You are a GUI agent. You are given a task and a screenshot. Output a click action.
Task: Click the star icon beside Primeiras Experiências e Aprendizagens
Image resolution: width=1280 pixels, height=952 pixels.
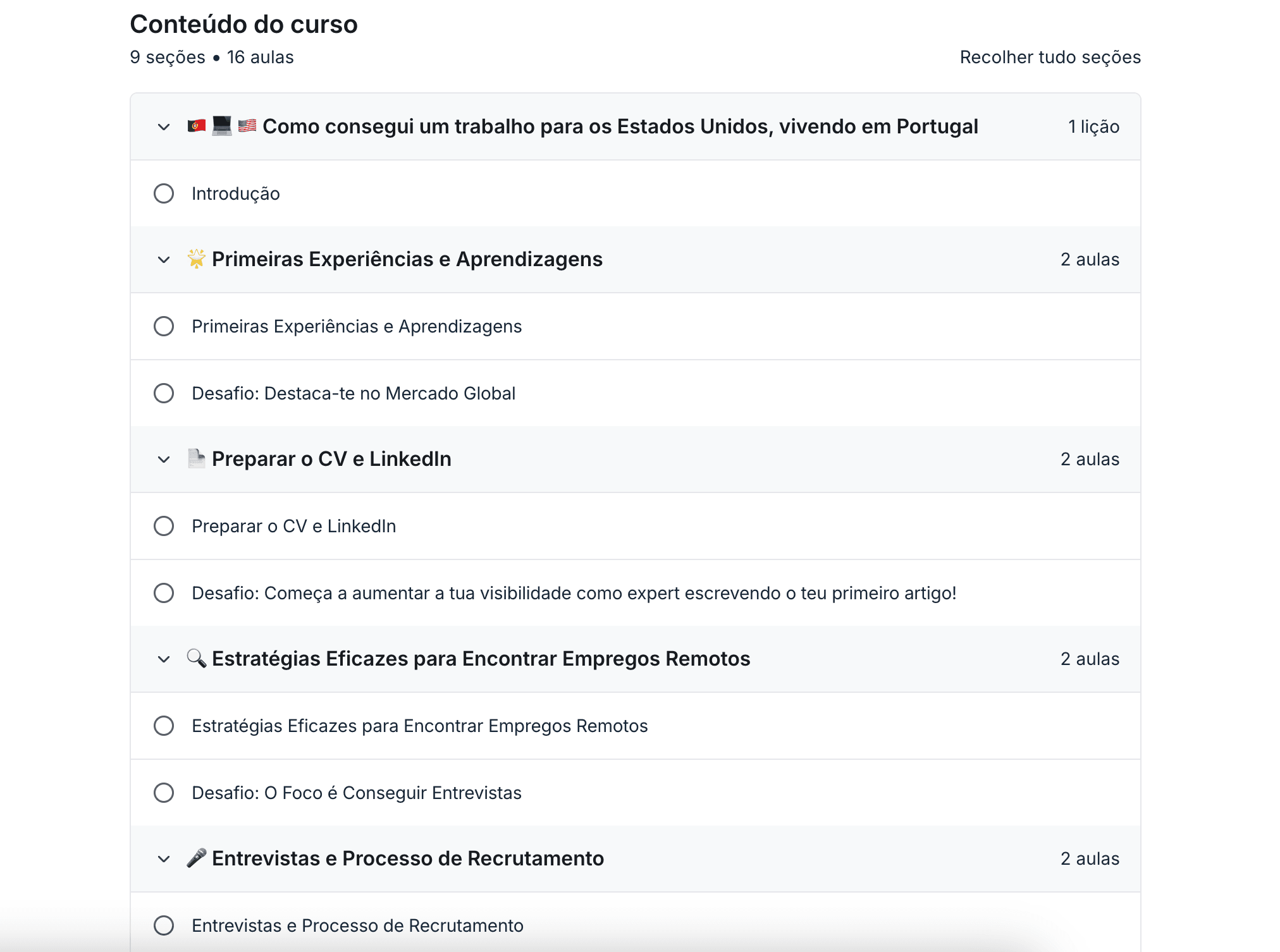tap(197, 259)
